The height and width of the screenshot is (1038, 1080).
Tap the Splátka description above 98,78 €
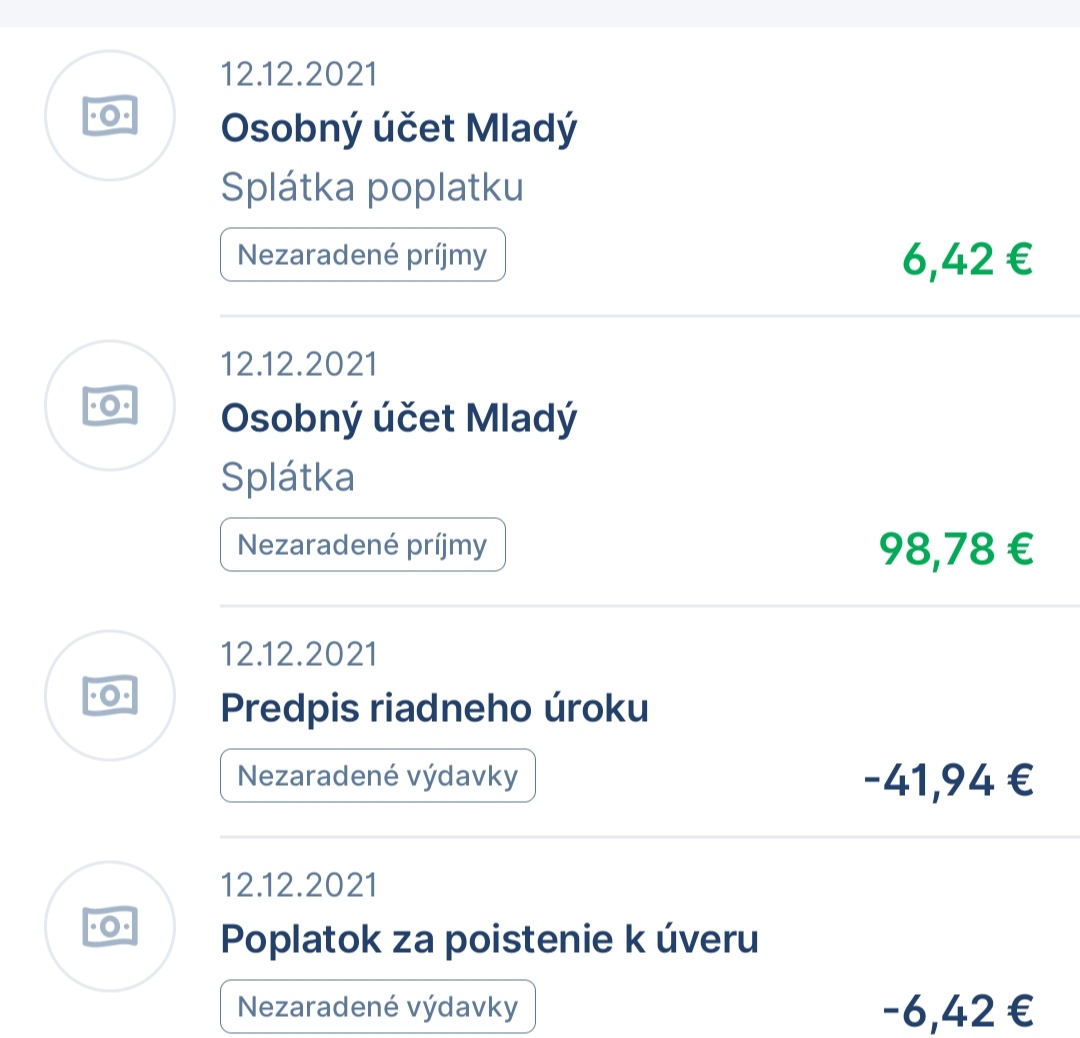(x=288, y=478)
